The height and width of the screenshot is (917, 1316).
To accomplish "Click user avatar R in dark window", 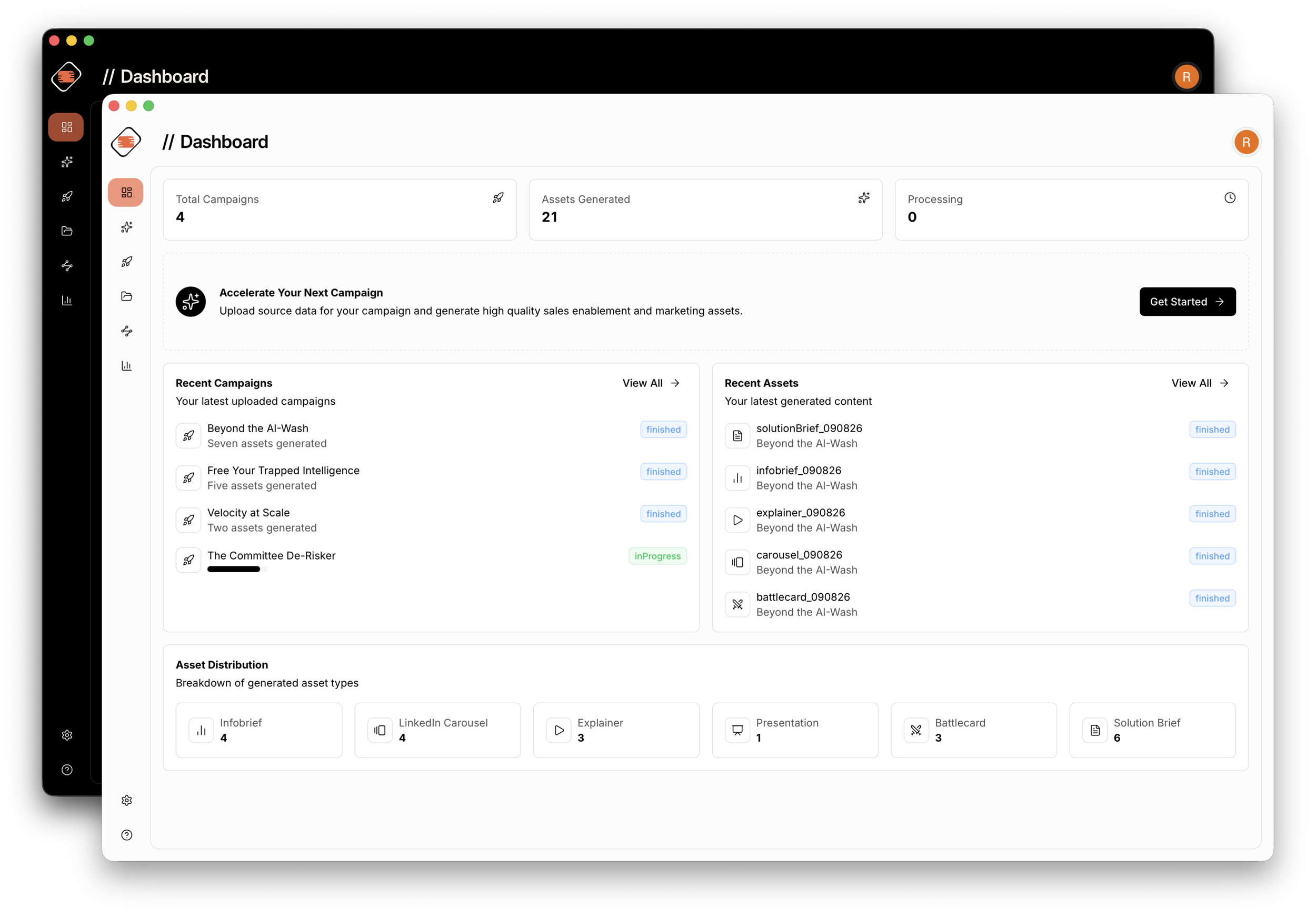I will point(1186,77).
